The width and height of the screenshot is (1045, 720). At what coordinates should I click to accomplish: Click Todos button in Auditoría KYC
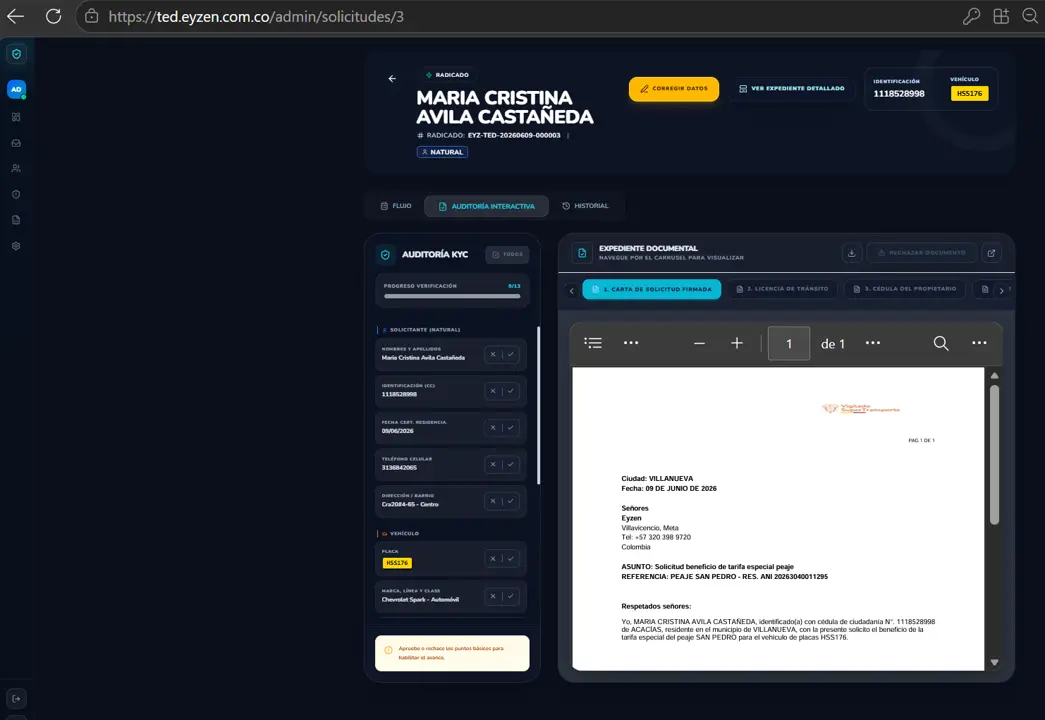click(x=507, y=255)
